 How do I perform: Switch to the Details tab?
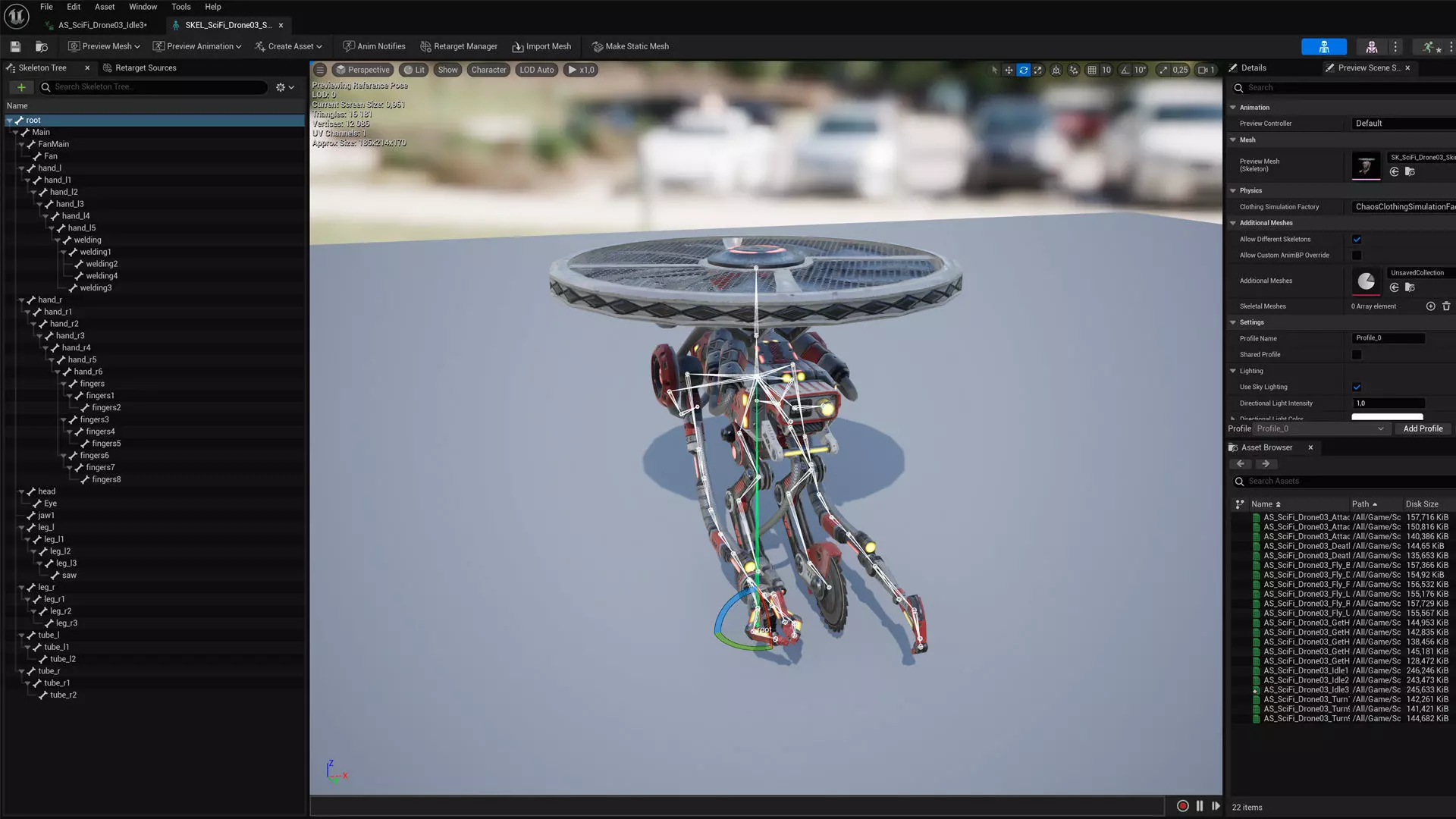[x=1247, y=68]
